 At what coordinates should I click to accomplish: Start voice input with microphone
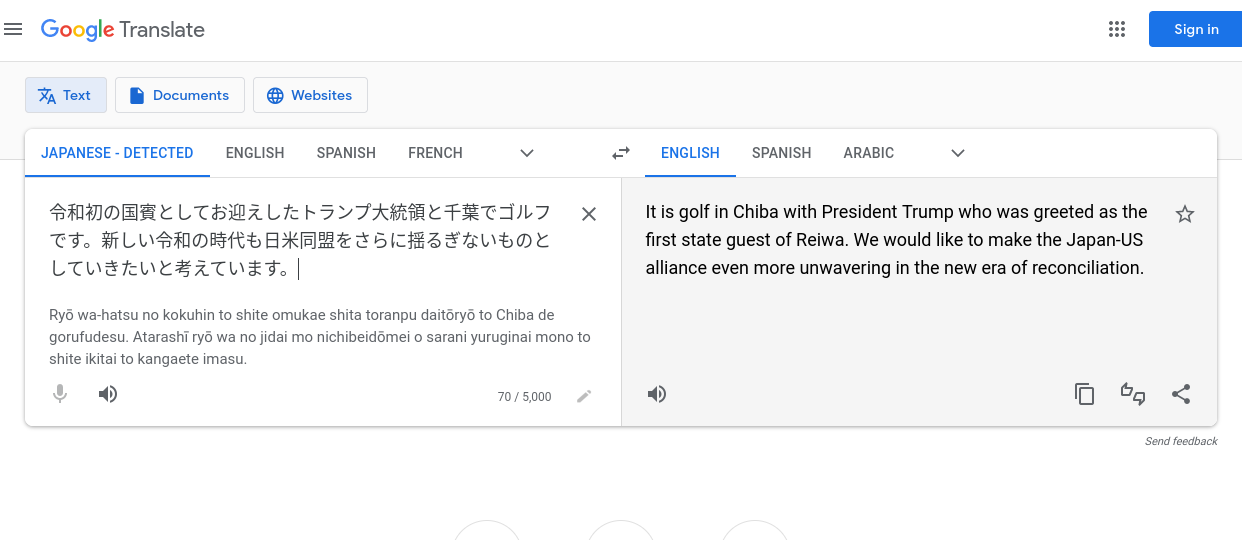coord(60,394)
